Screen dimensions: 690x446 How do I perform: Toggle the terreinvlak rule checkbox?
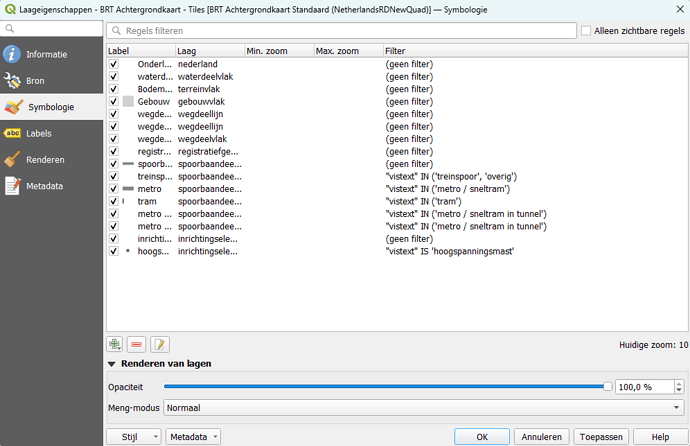114,89
